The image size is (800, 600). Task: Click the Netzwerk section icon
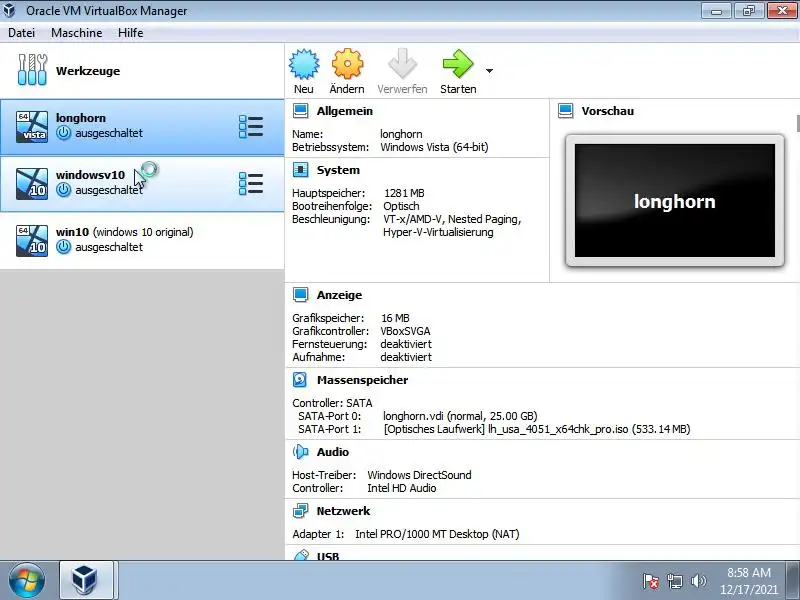click(x=301, y=511)
